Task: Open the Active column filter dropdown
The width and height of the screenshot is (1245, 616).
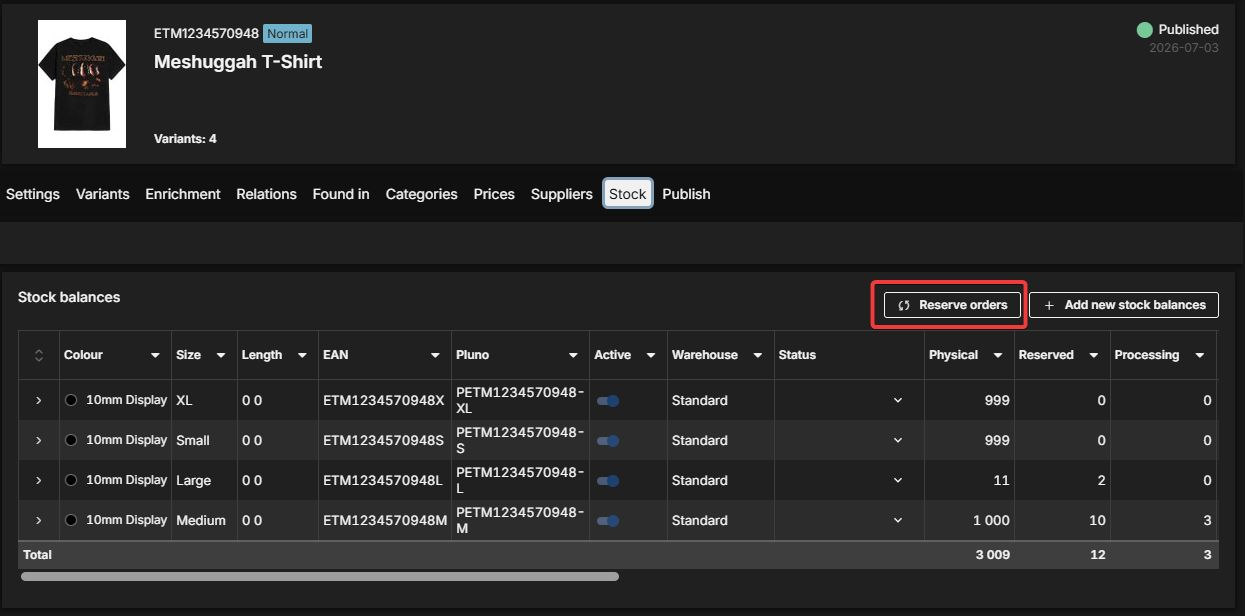Action: 651,355
